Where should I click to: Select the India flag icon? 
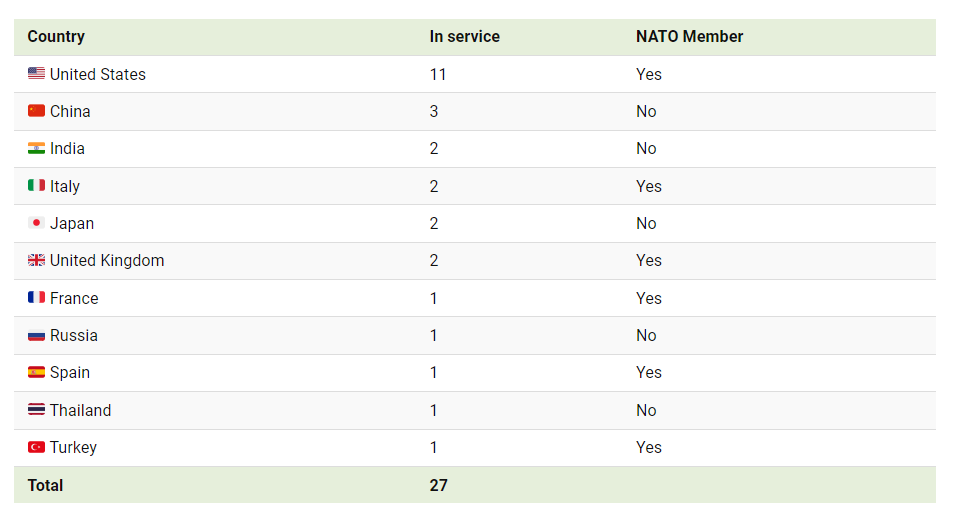36,148
